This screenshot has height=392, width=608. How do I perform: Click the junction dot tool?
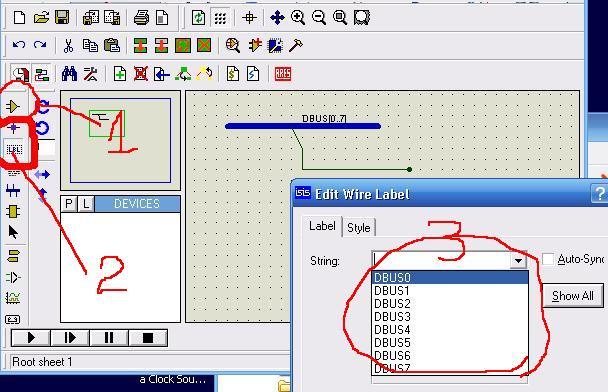14,128
